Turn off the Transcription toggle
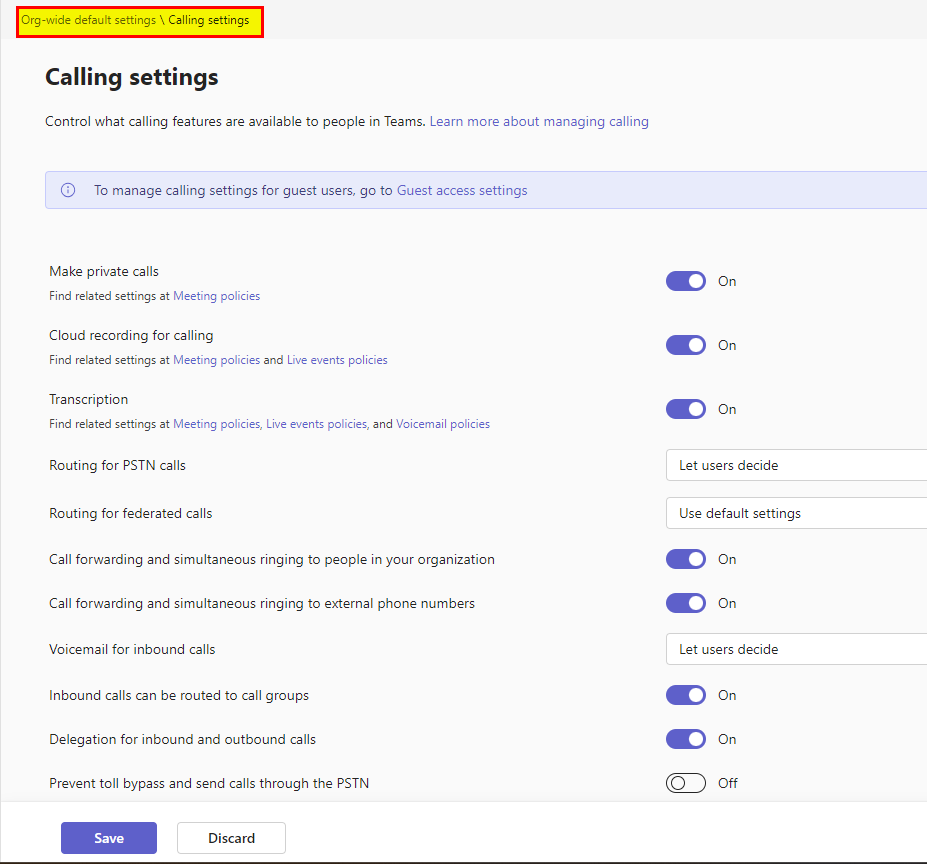The height and width of the screenshot is (864, 927). (686, 409)
